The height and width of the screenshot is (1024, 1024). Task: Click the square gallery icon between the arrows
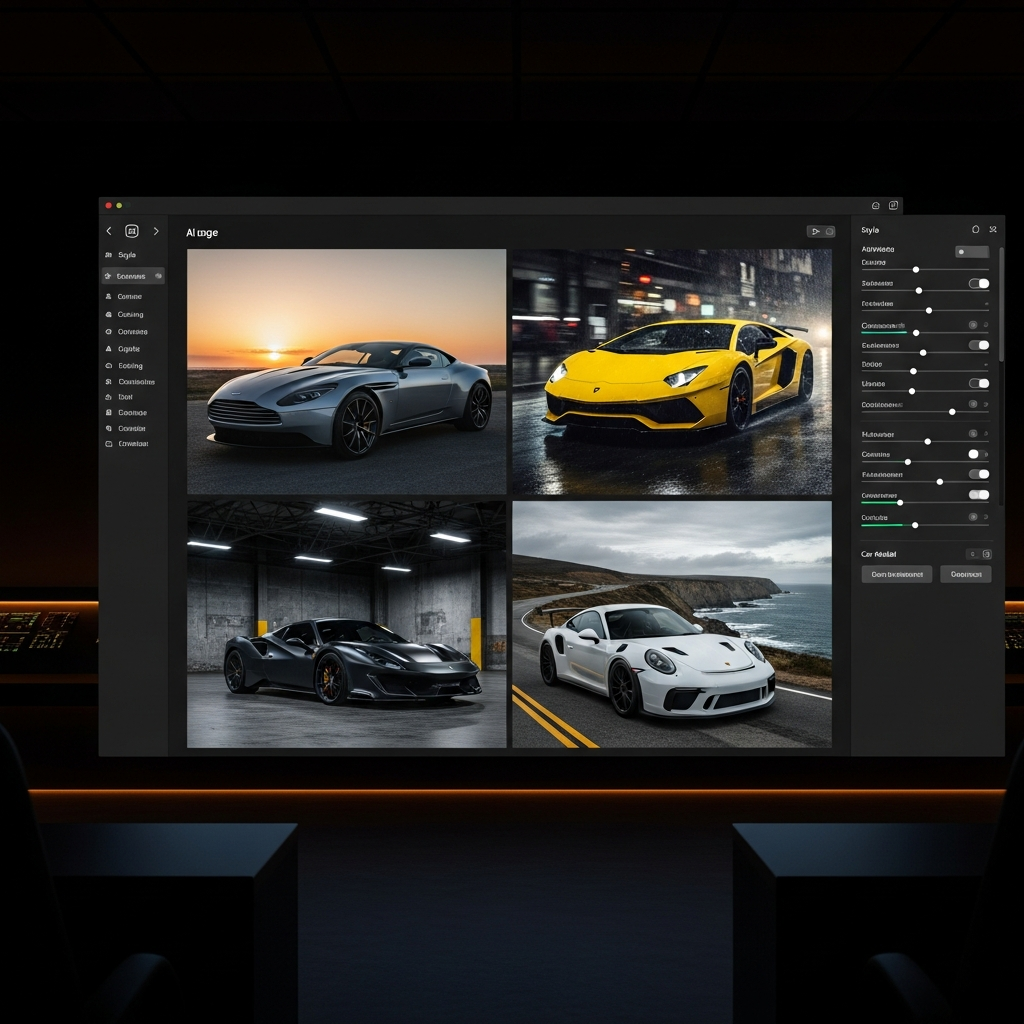[x=132, y=231]
